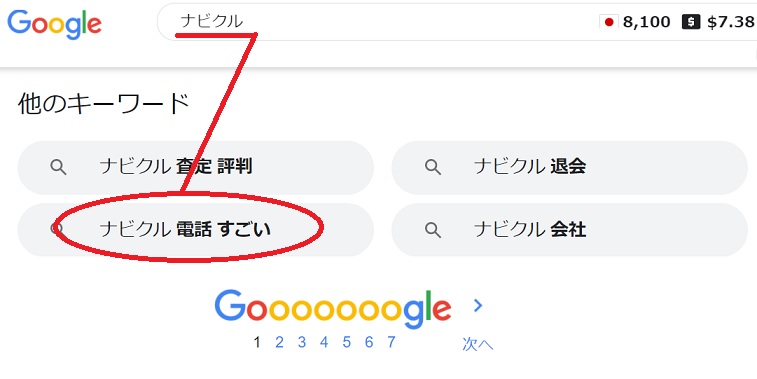Click magnifier icon beside ナビクル 電話 すごい
This screenshot has height=379, width=757.
(58, 229)
